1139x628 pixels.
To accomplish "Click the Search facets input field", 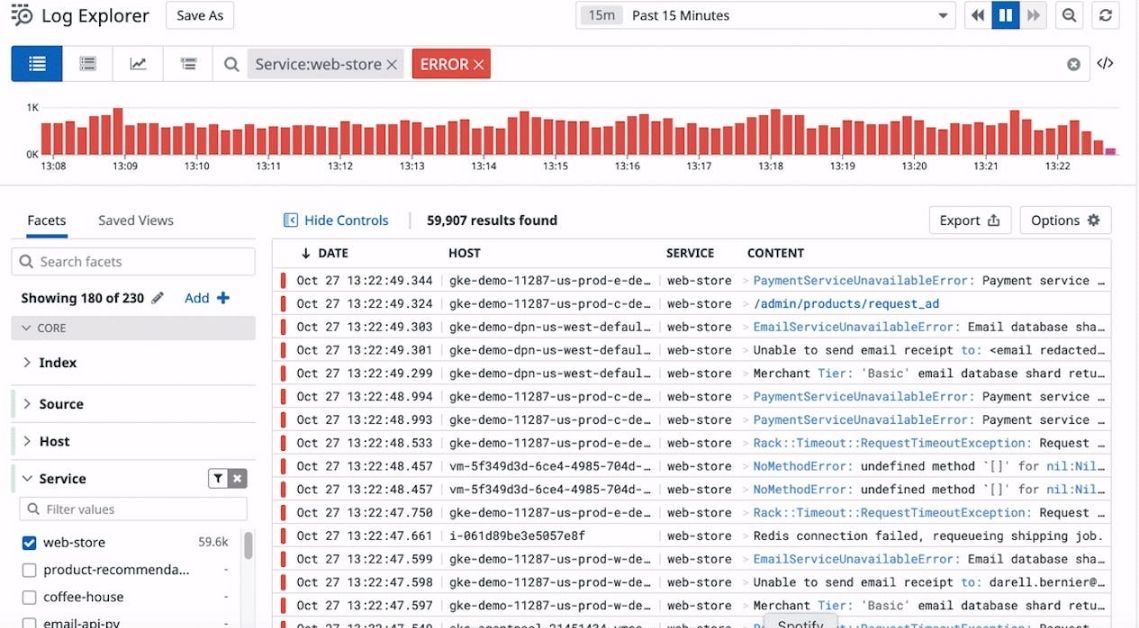I will 133,261.
